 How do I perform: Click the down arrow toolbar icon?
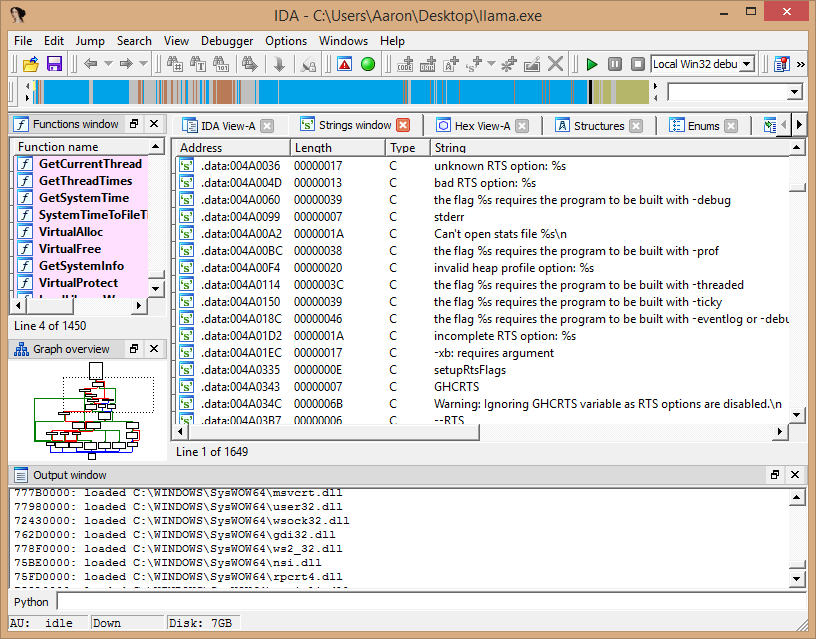click(279, 65)
